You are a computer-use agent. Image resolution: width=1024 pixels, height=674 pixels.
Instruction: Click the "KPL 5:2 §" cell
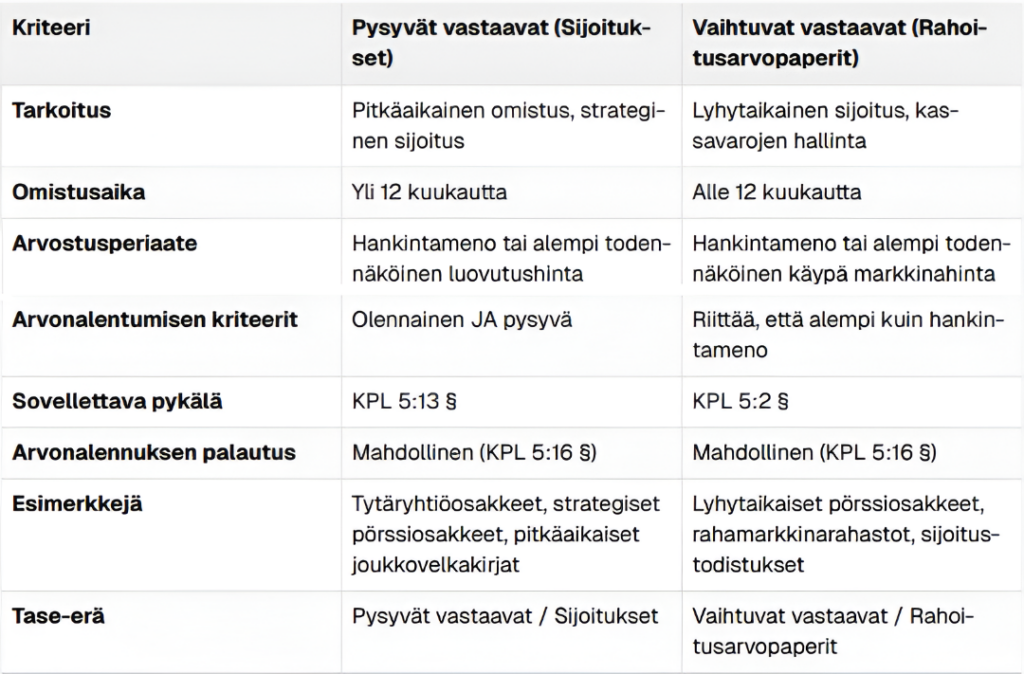741,402
